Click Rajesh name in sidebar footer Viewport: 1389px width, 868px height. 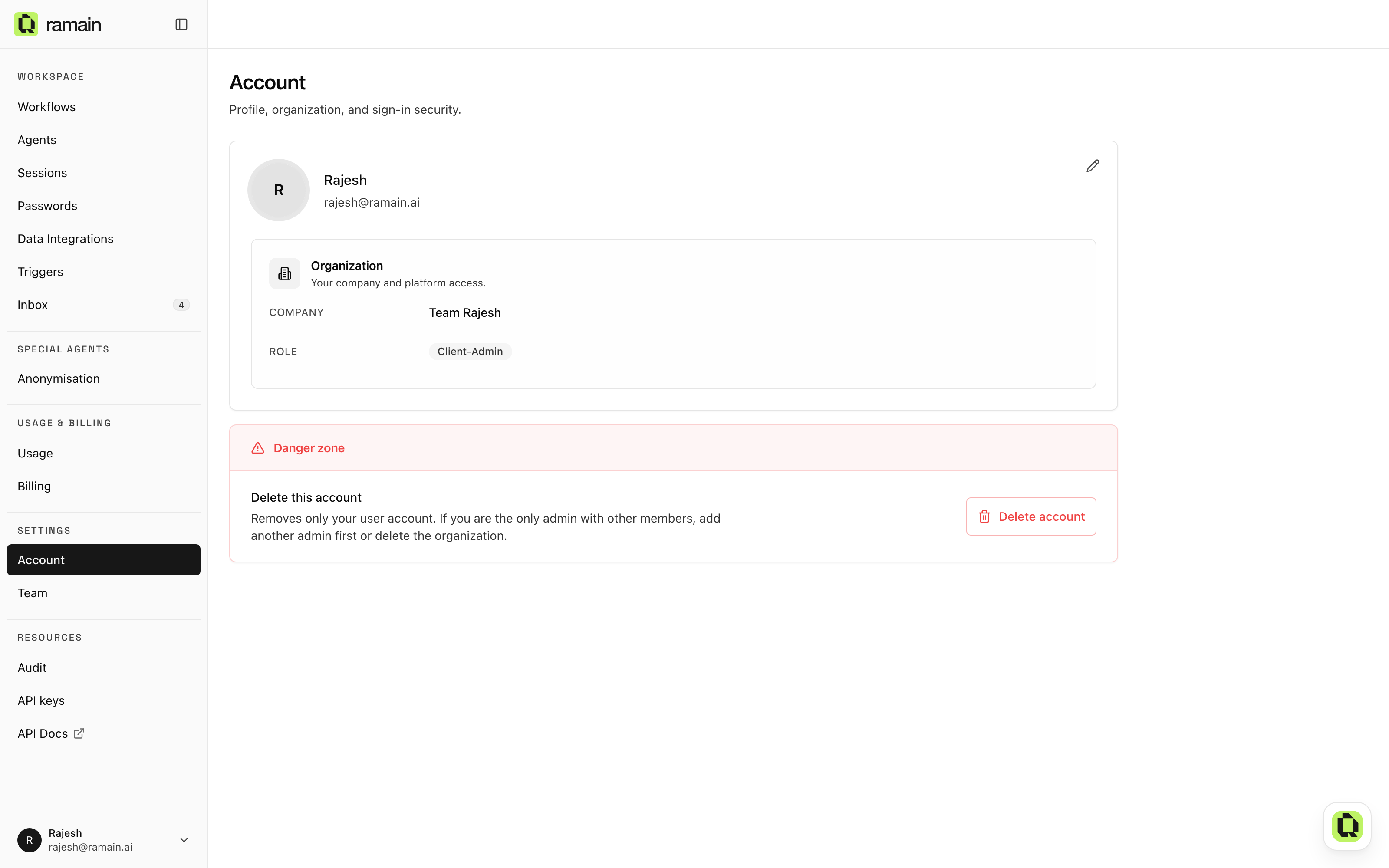[65, 833]
